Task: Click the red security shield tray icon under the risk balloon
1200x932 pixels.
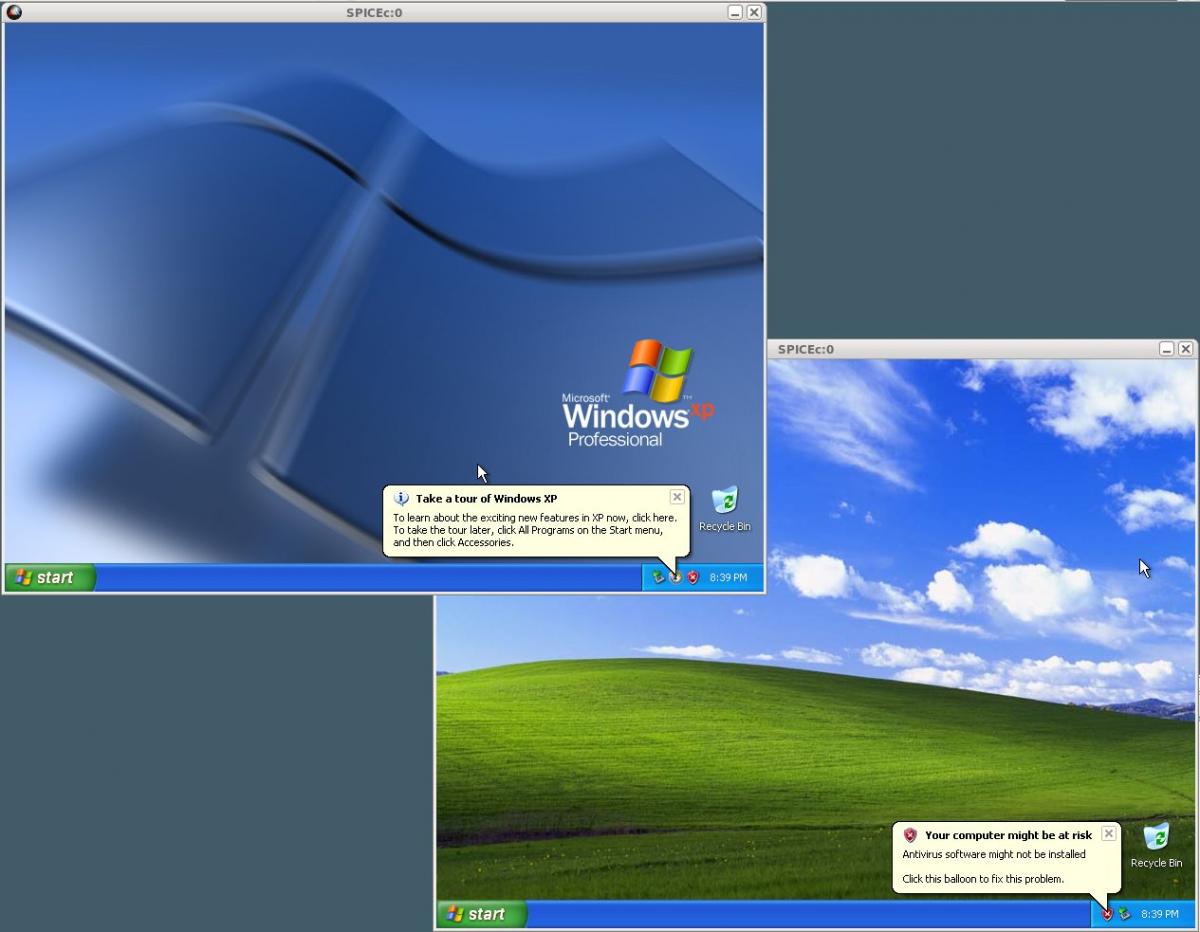Action: (1107, 914)
